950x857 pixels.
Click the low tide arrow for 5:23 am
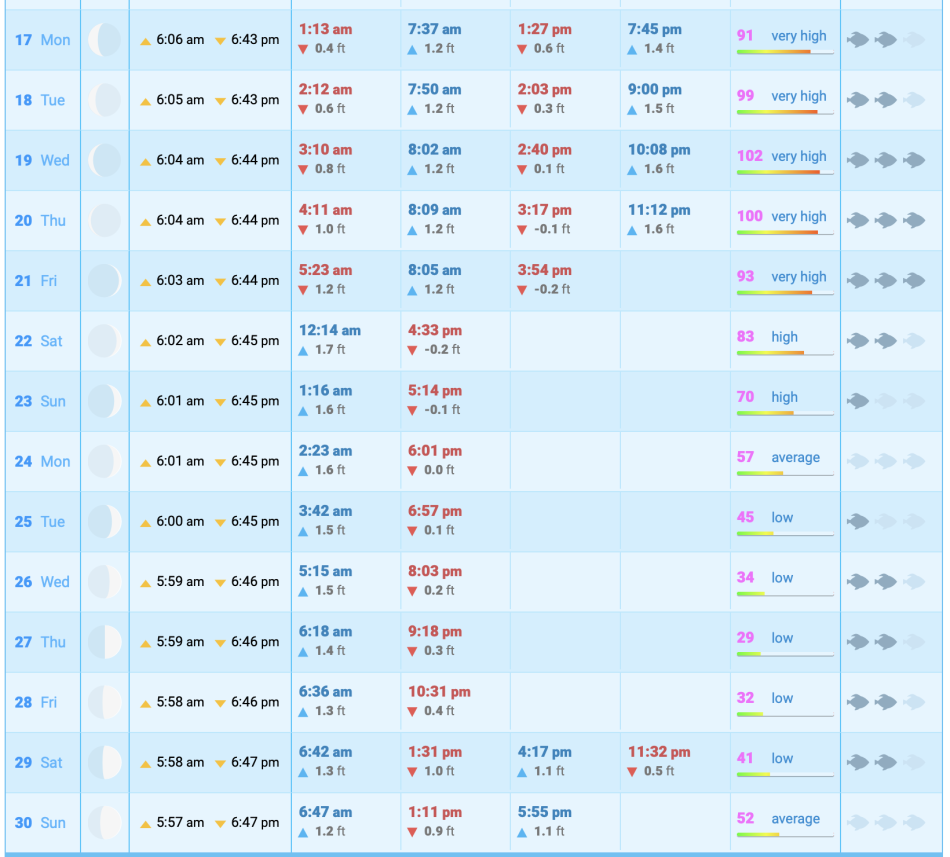pos(304,290)
